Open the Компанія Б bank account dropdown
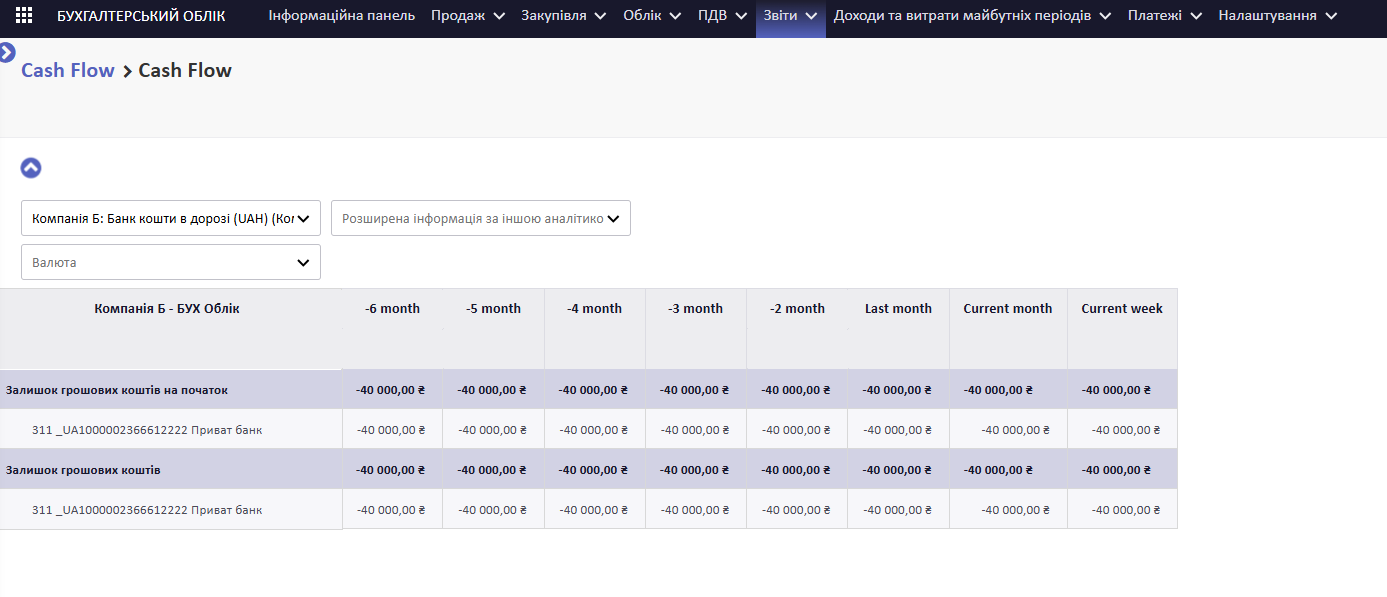The height and width of the screenshot is (597, 1387). pyautogui.click(x=171, y=218)
